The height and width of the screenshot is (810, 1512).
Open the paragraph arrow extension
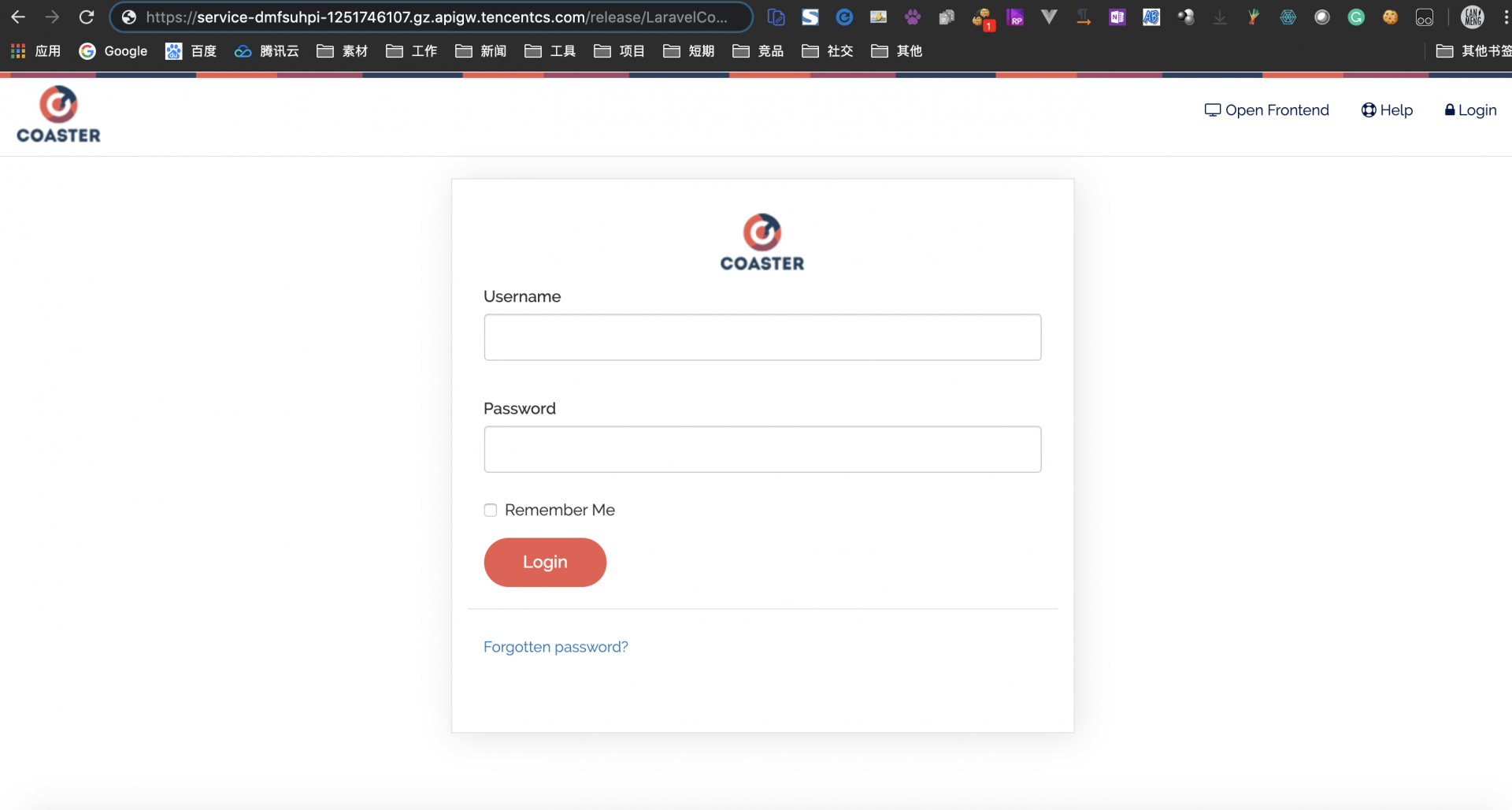click(1084, 17)
